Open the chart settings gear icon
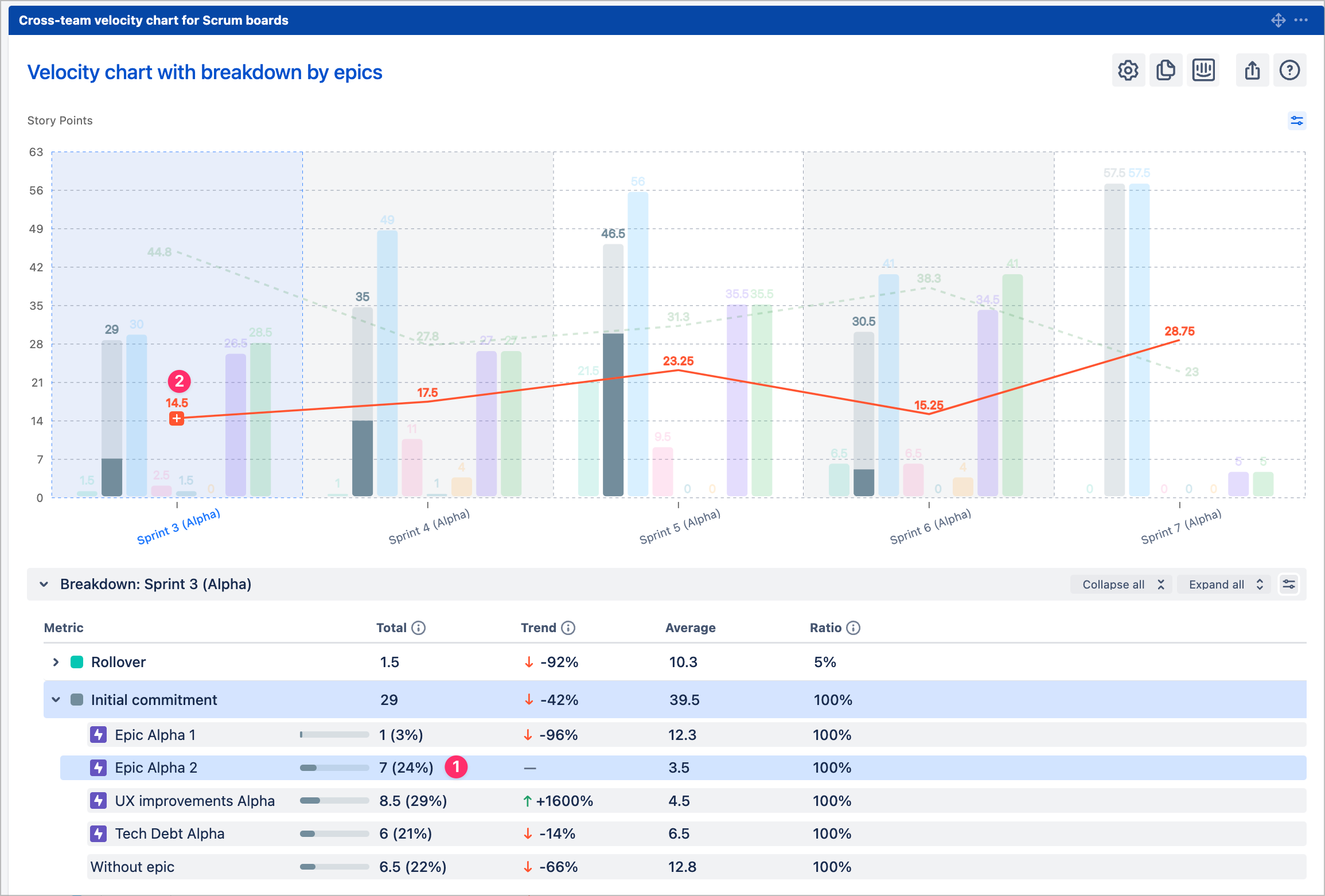This screenshot has height=896, width=1325. tap(1128, 70)
